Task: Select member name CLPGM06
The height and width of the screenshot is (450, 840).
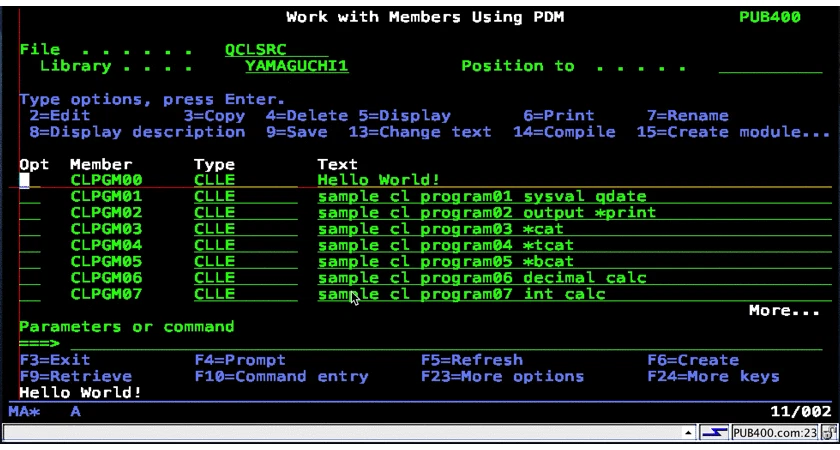Action: pos(106,278)
